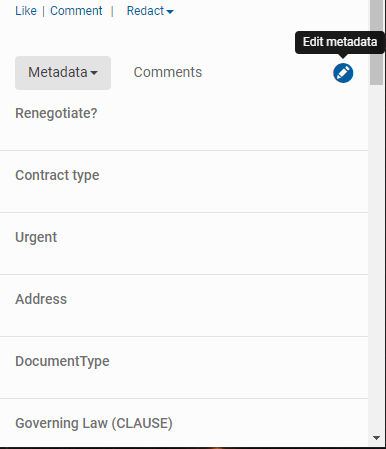
Task: Select the DocumentType metadata field
Action: [184, 368]
